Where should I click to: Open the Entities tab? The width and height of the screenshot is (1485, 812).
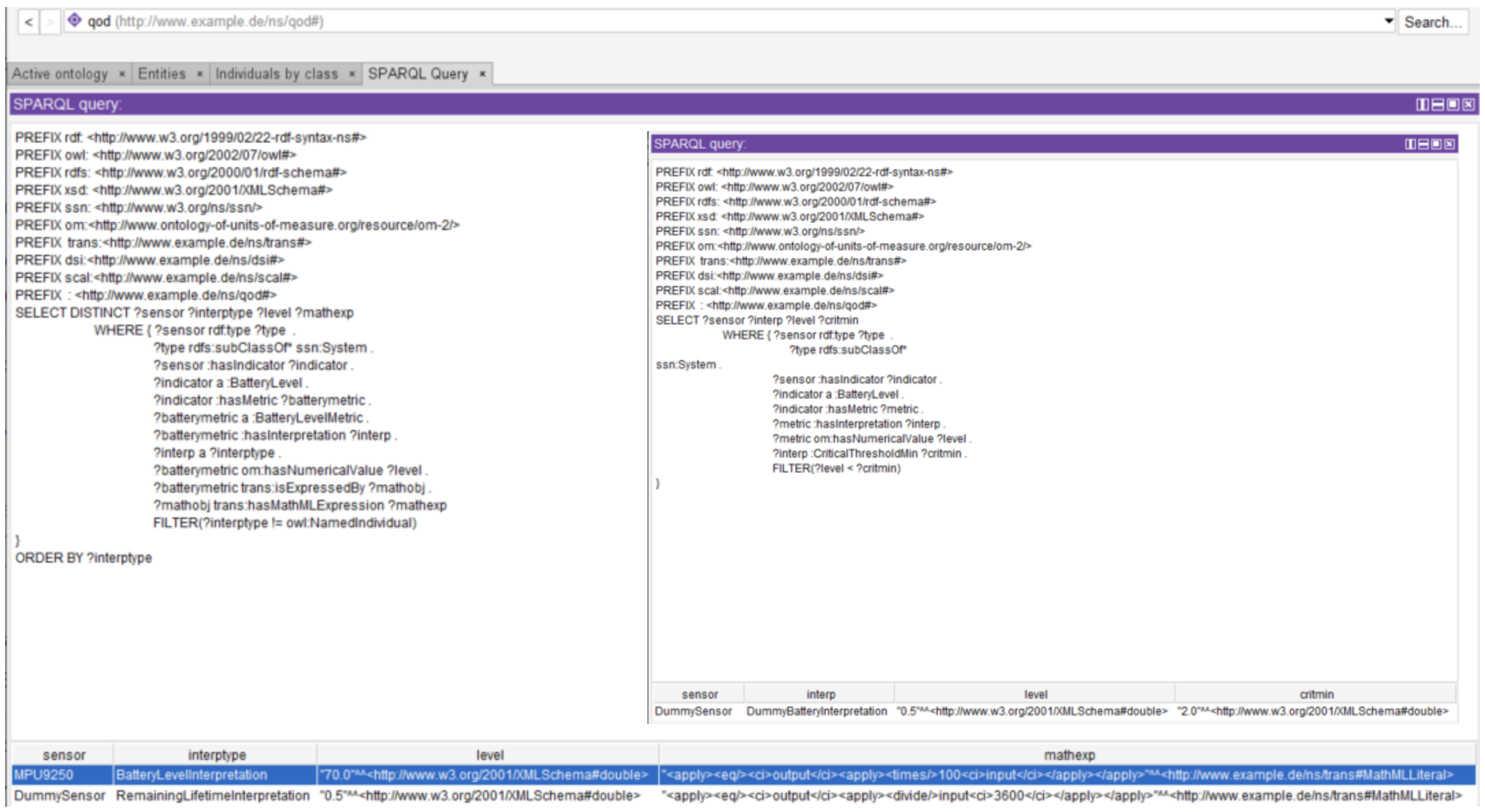[x=162, y=74]
